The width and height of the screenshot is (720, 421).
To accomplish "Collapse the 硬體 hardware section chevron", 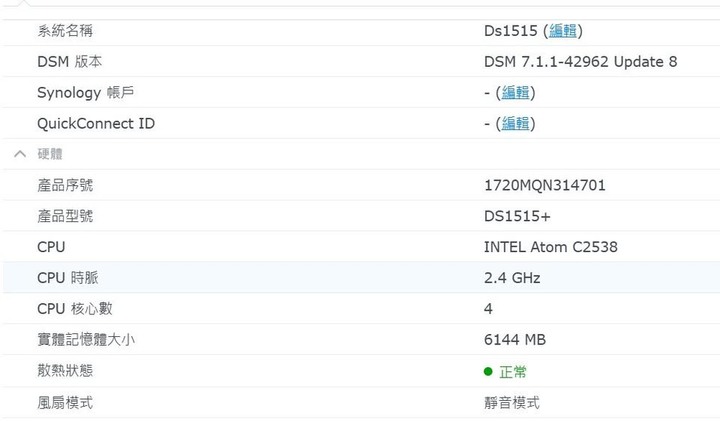I will pyautogui.click(x=20, y=154).
